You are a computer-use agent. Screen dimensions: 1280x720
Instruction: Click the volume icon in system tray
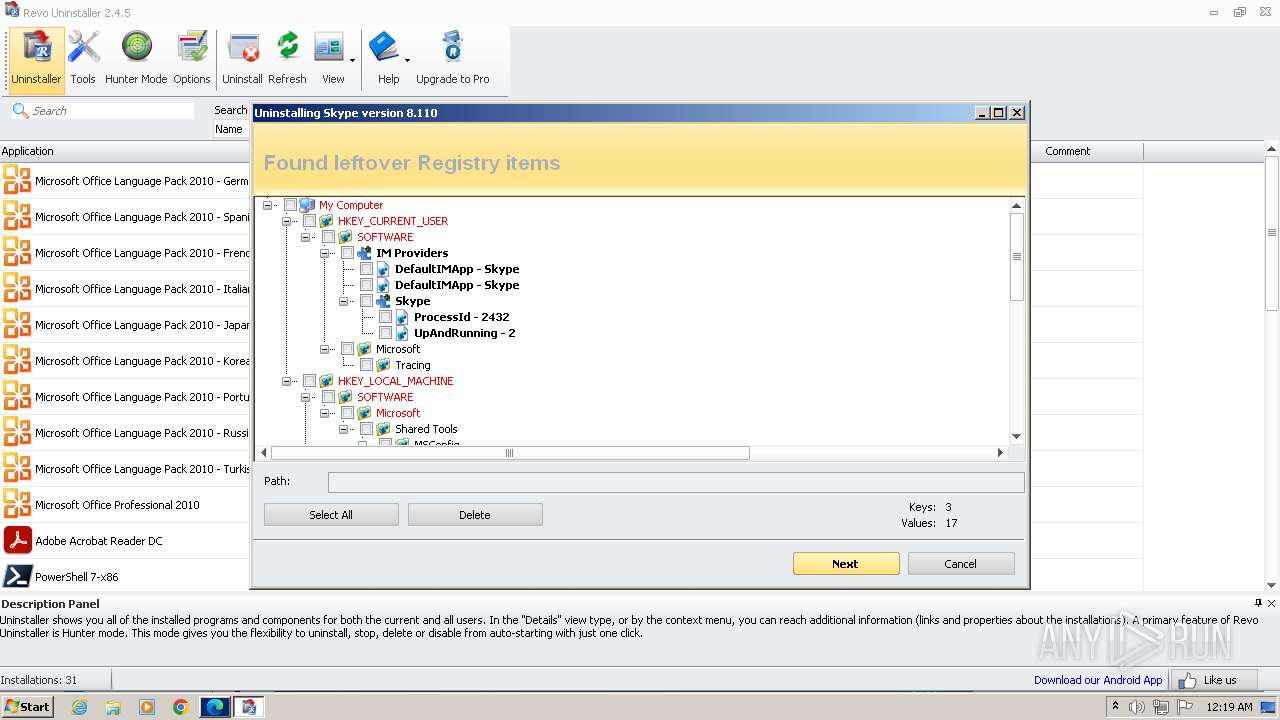click(x=1137, y=707)
